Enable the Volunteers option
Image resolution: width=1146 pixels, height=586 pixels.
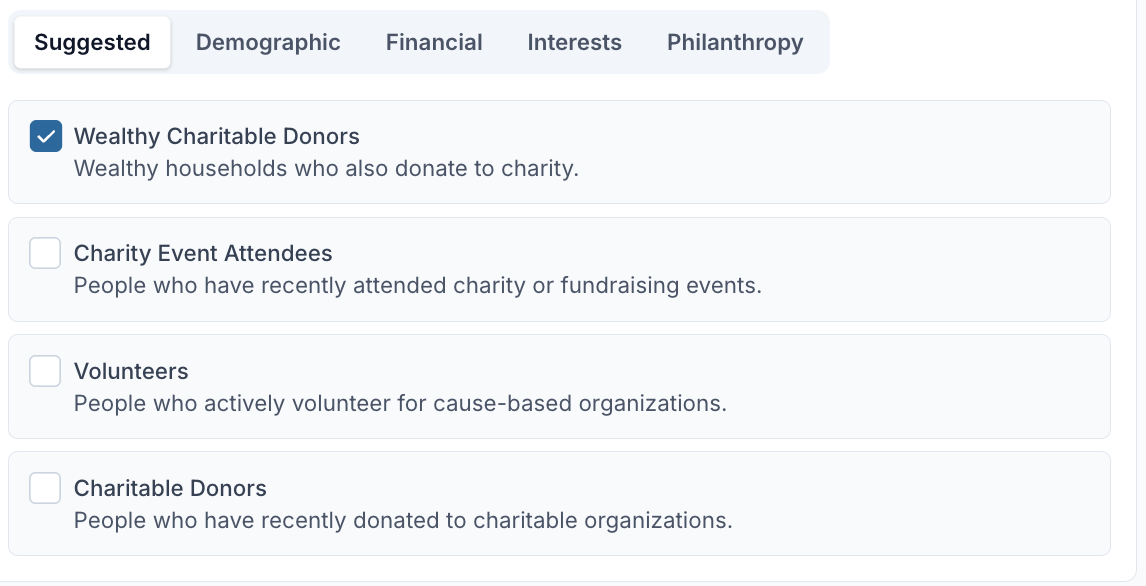tap(45, 371)
